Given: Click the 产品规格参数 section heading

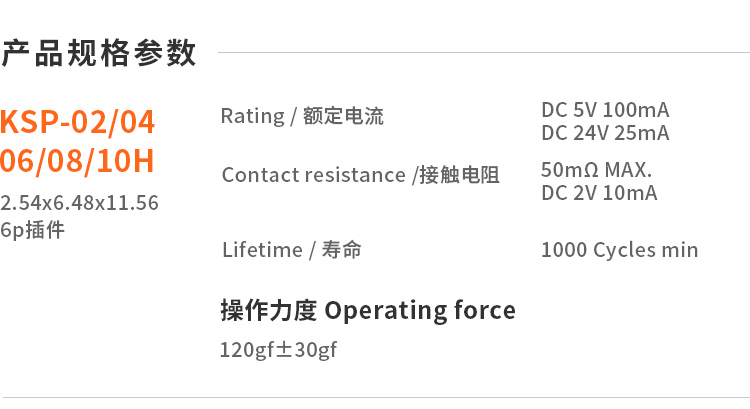Looking at the screenshot, I should 99,53.
